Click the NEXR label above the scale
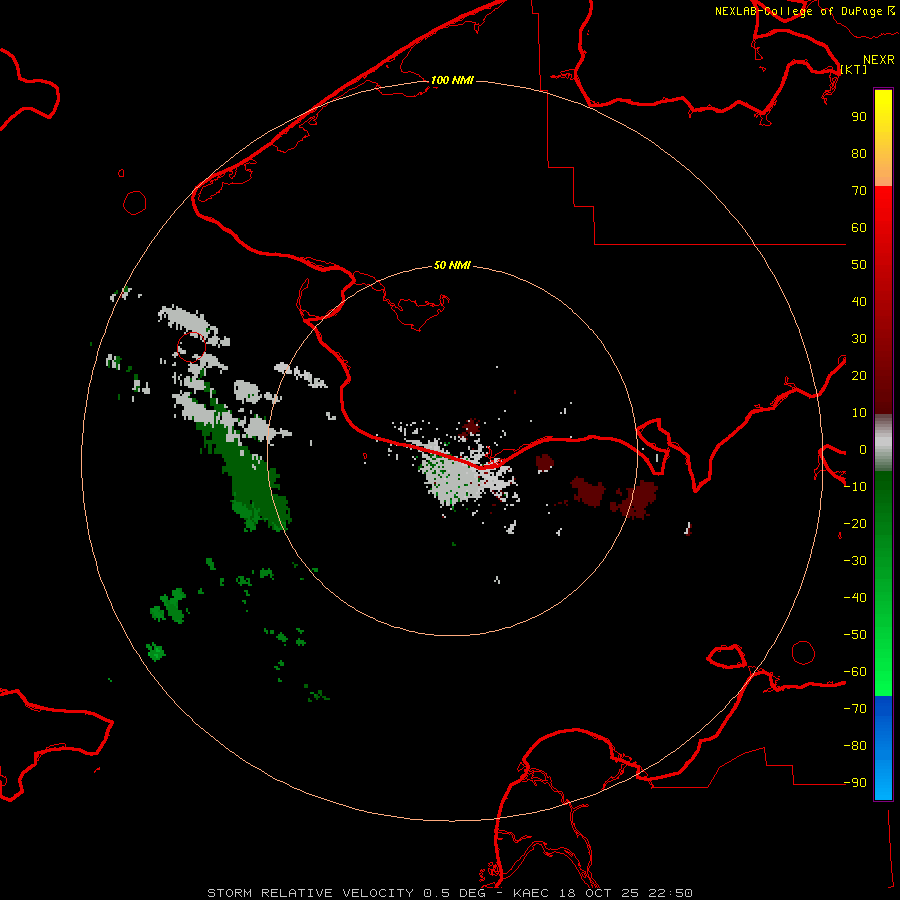 click(879, 60)
